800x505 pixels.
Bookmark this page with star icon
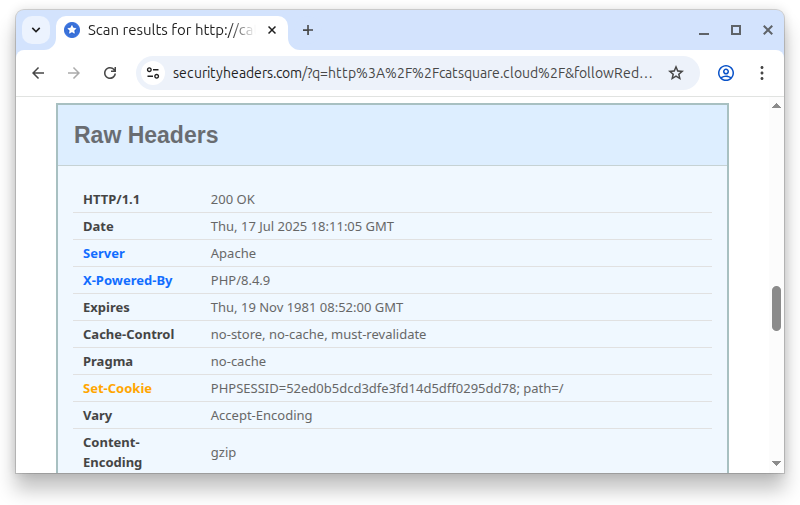[x=676, y=73]
